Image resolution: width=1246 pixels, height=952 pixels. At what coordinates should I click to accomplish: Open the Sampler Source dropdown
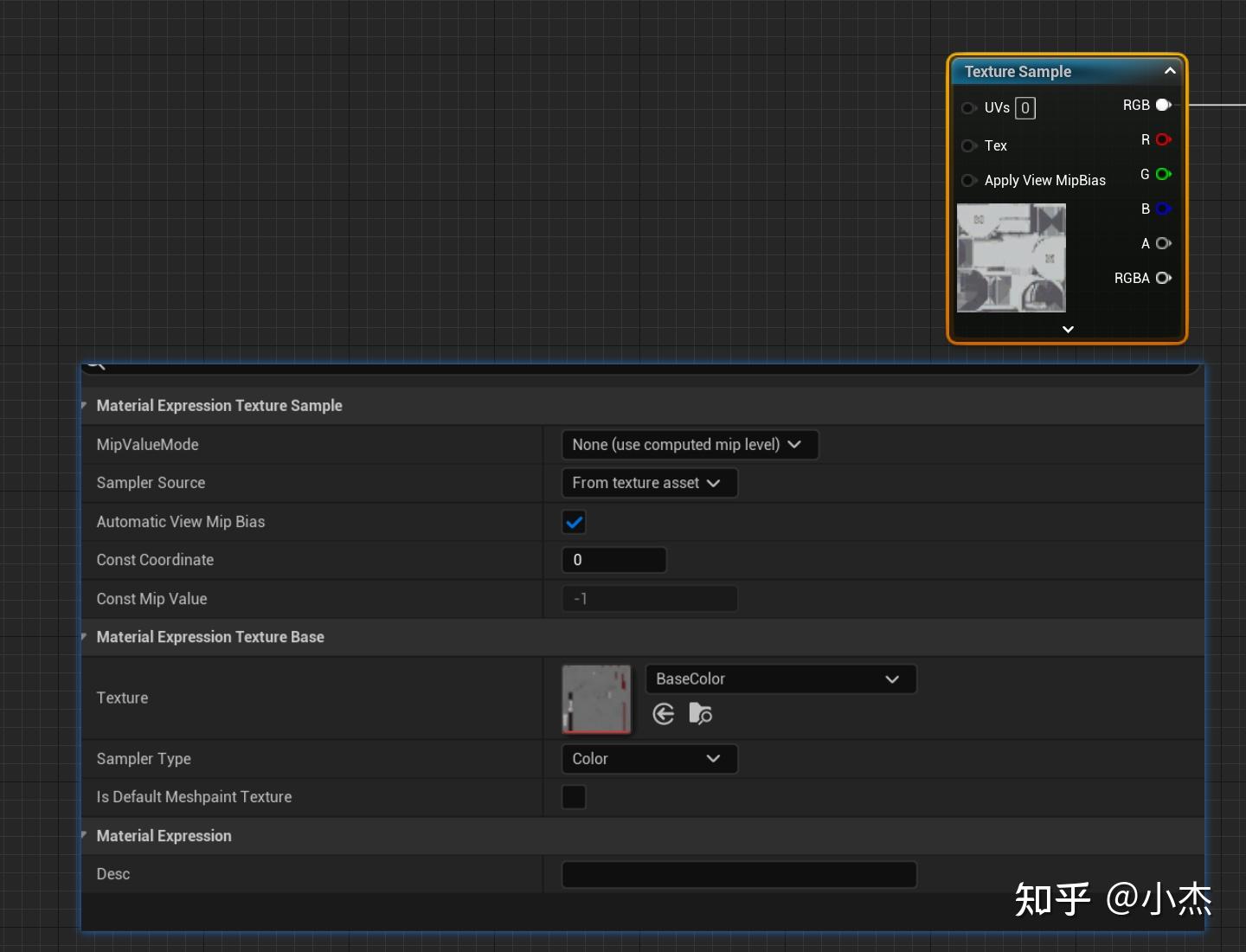tap(649, 483)
